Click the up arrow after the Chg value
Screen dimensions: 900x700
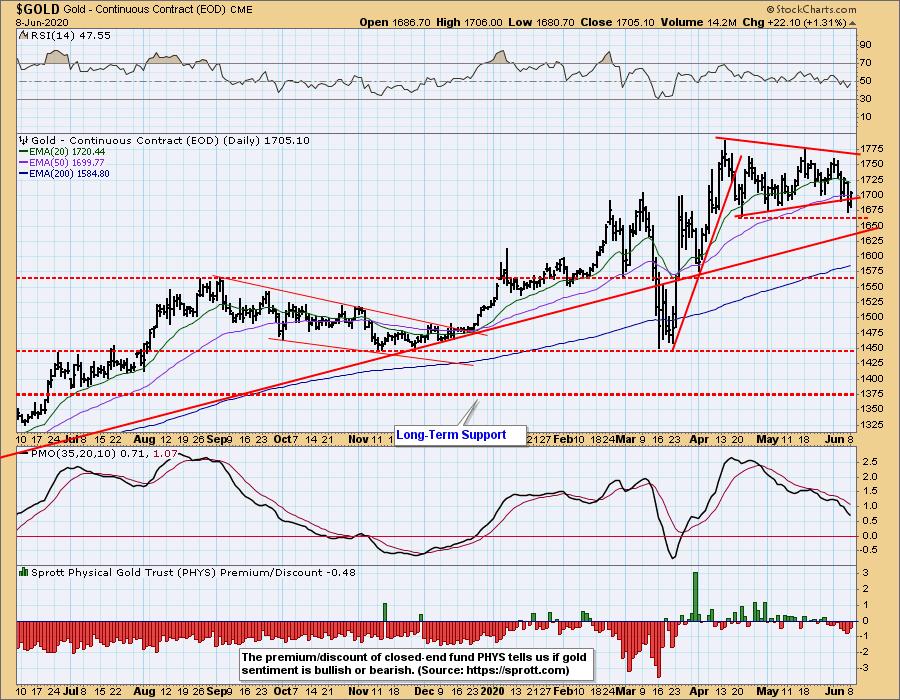[x=852, y=23]
